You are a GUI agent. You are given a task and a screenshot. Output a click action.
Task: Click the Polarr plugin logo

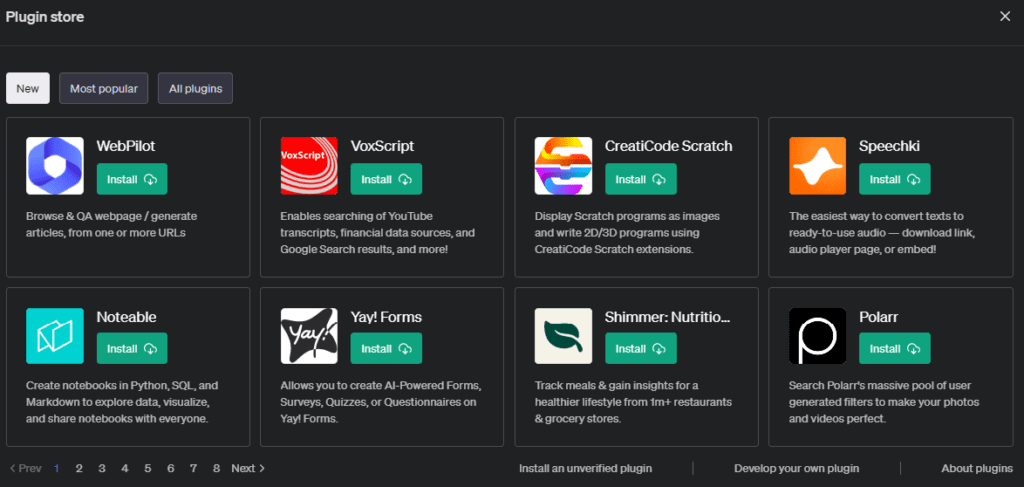[818, 336]
